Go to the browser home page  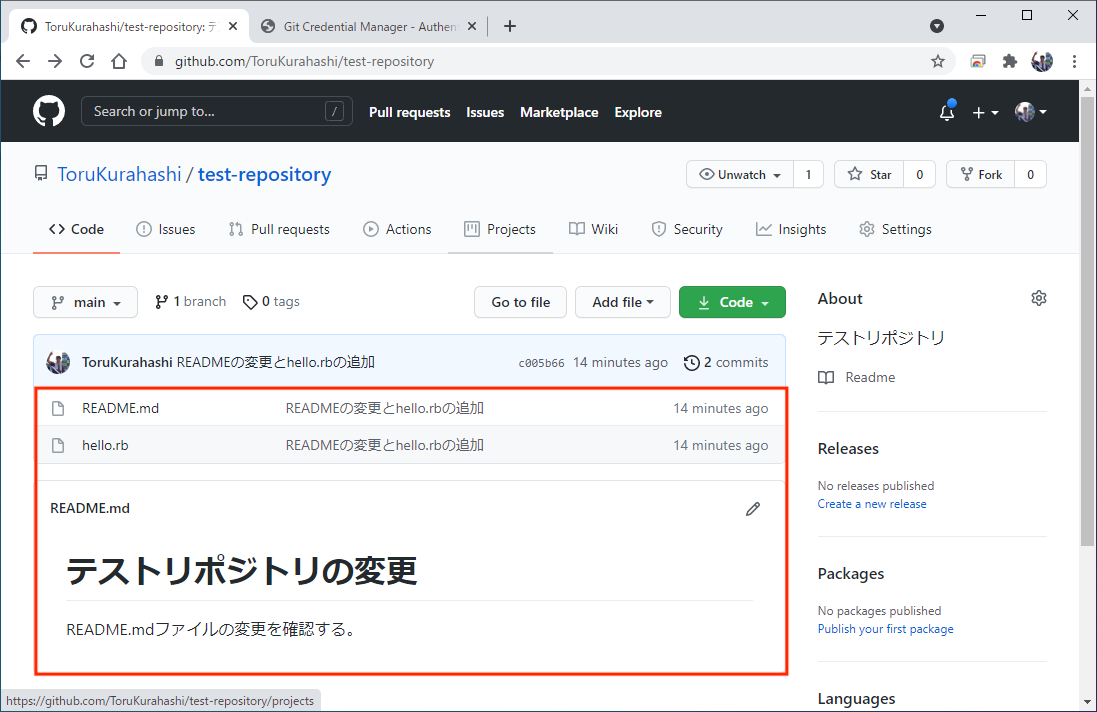(x=119, y=62)
